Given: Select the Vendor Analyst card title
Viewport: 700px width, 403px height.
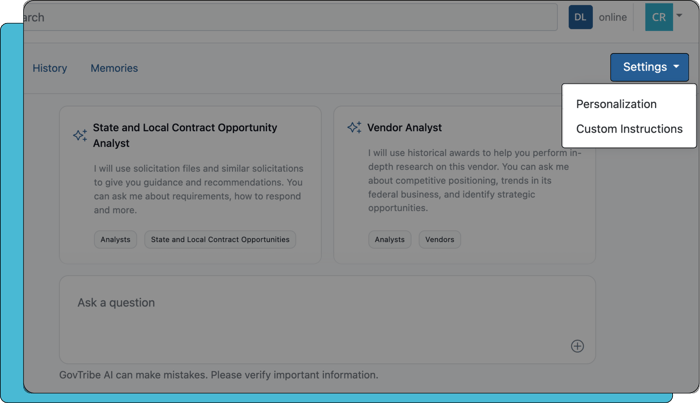Looking at the screenshot, I should click(404, 128).
